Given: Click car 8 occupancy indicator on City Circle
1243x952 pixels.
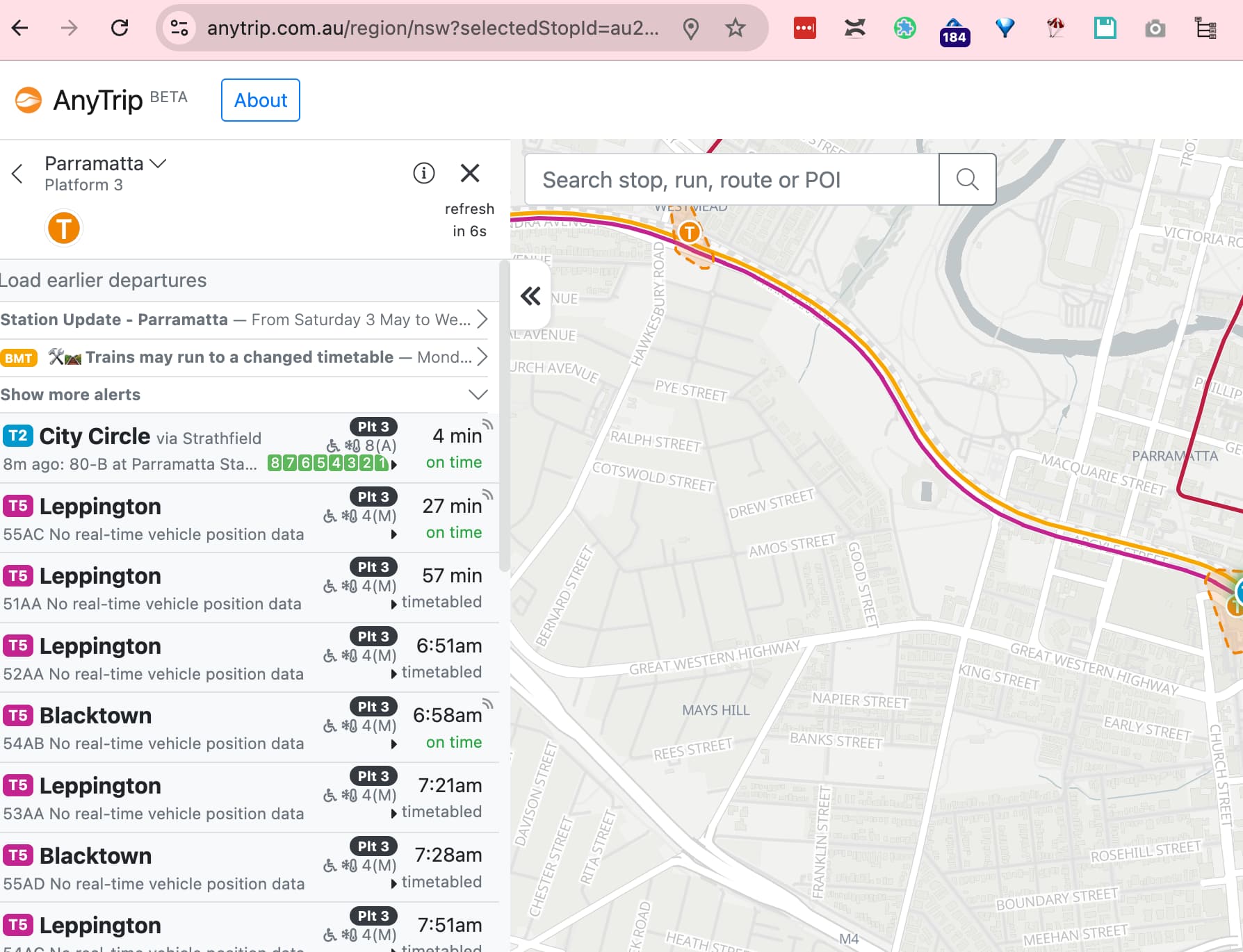Looking at the screenshot, I should tap(275, 463).
